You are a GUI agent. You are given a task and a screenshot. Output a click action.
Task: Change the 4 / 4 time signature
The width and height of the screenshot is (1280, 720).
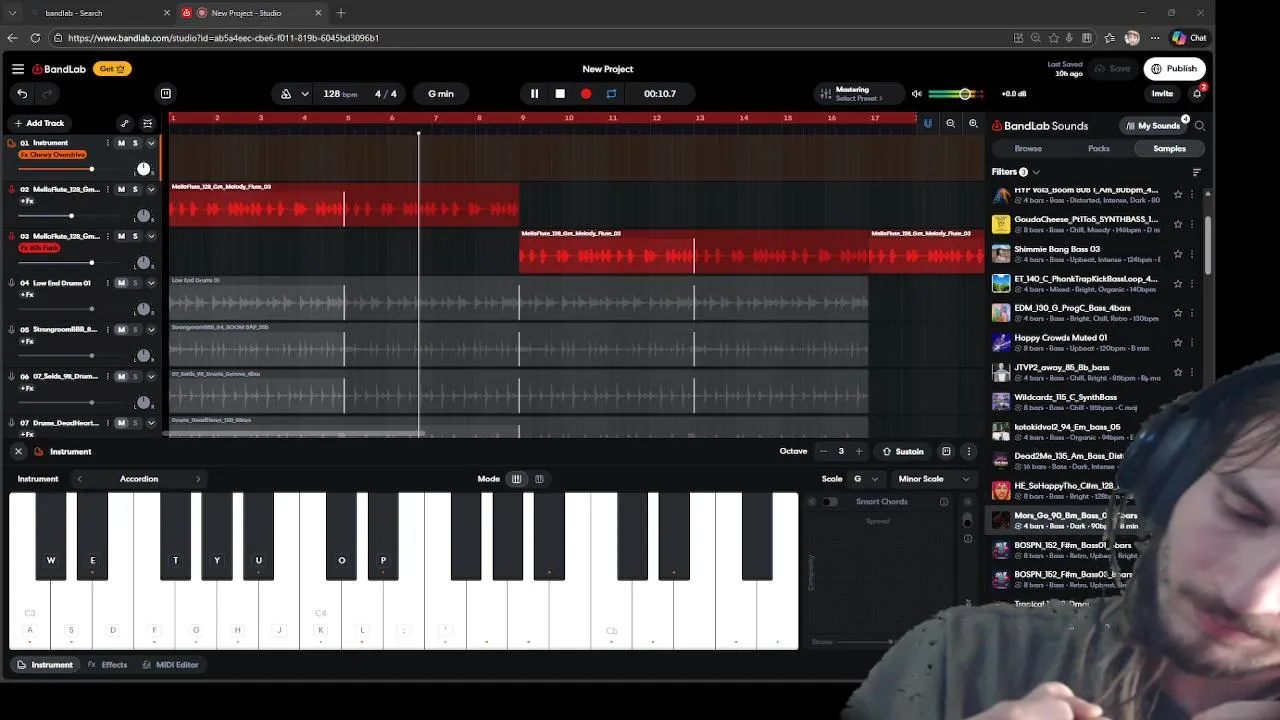(x=386, y=94)
